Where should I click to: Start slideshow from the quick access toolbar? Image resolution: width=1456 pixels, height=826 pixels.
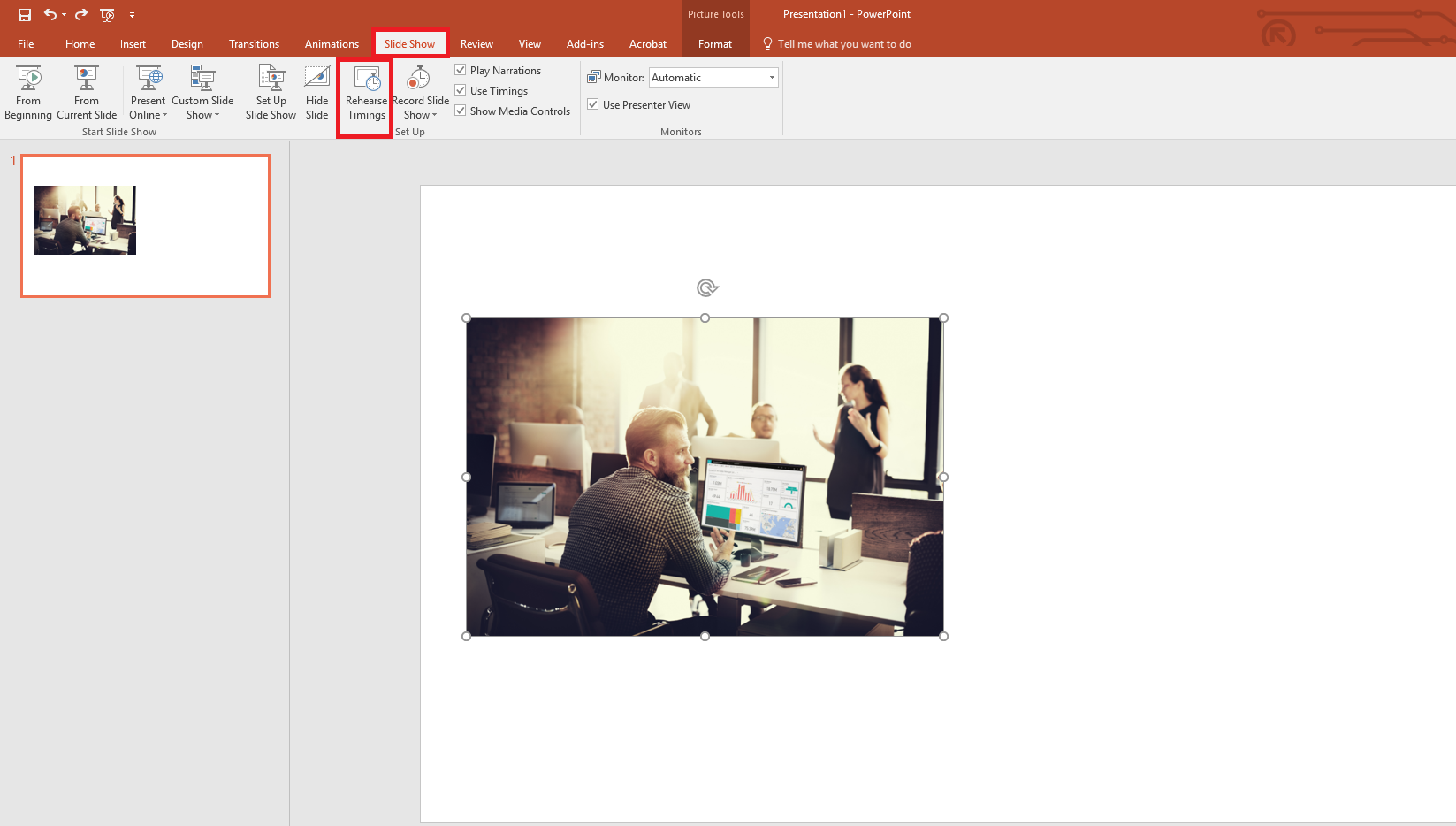tap(107, 15)
